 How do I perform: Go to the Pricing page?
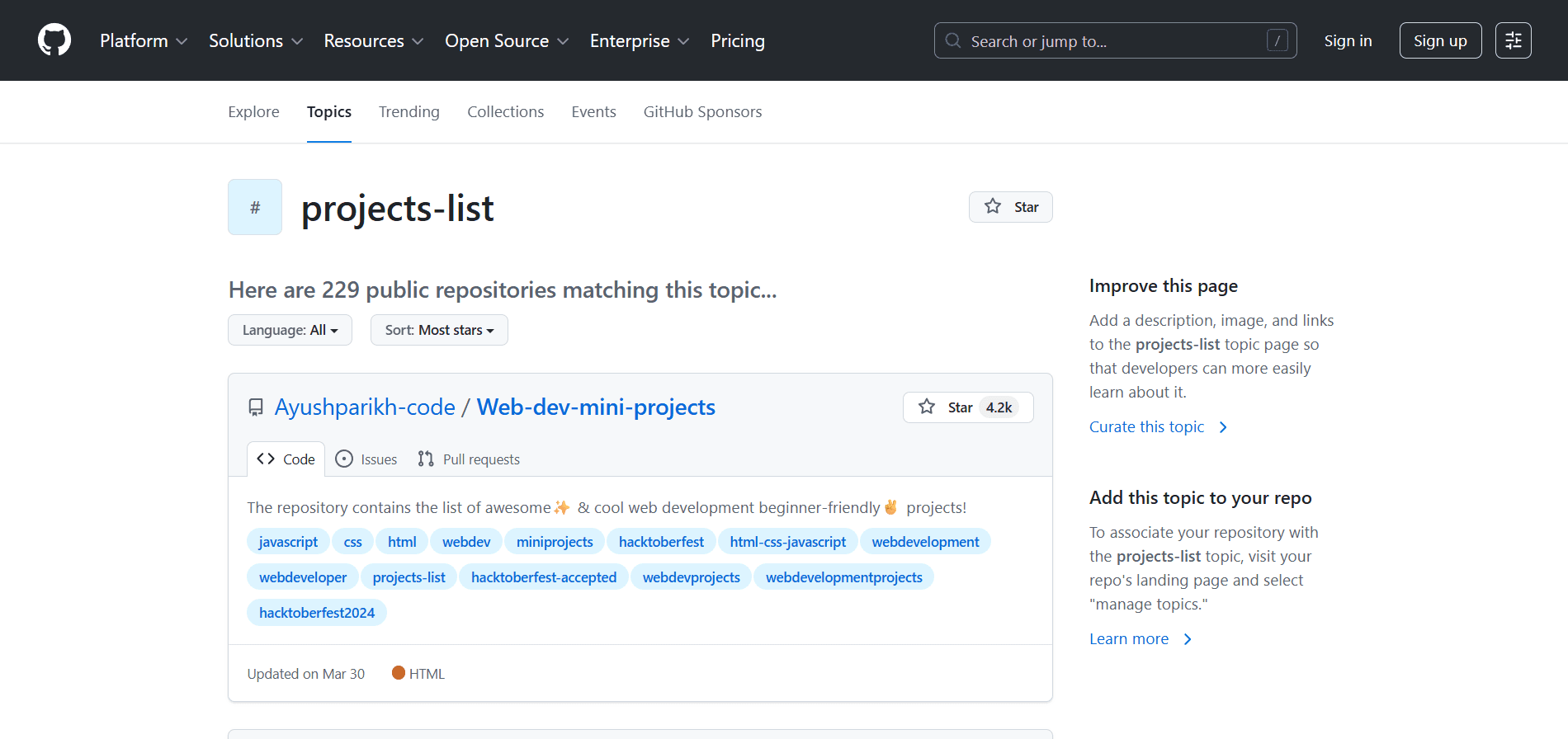point(738,40)
